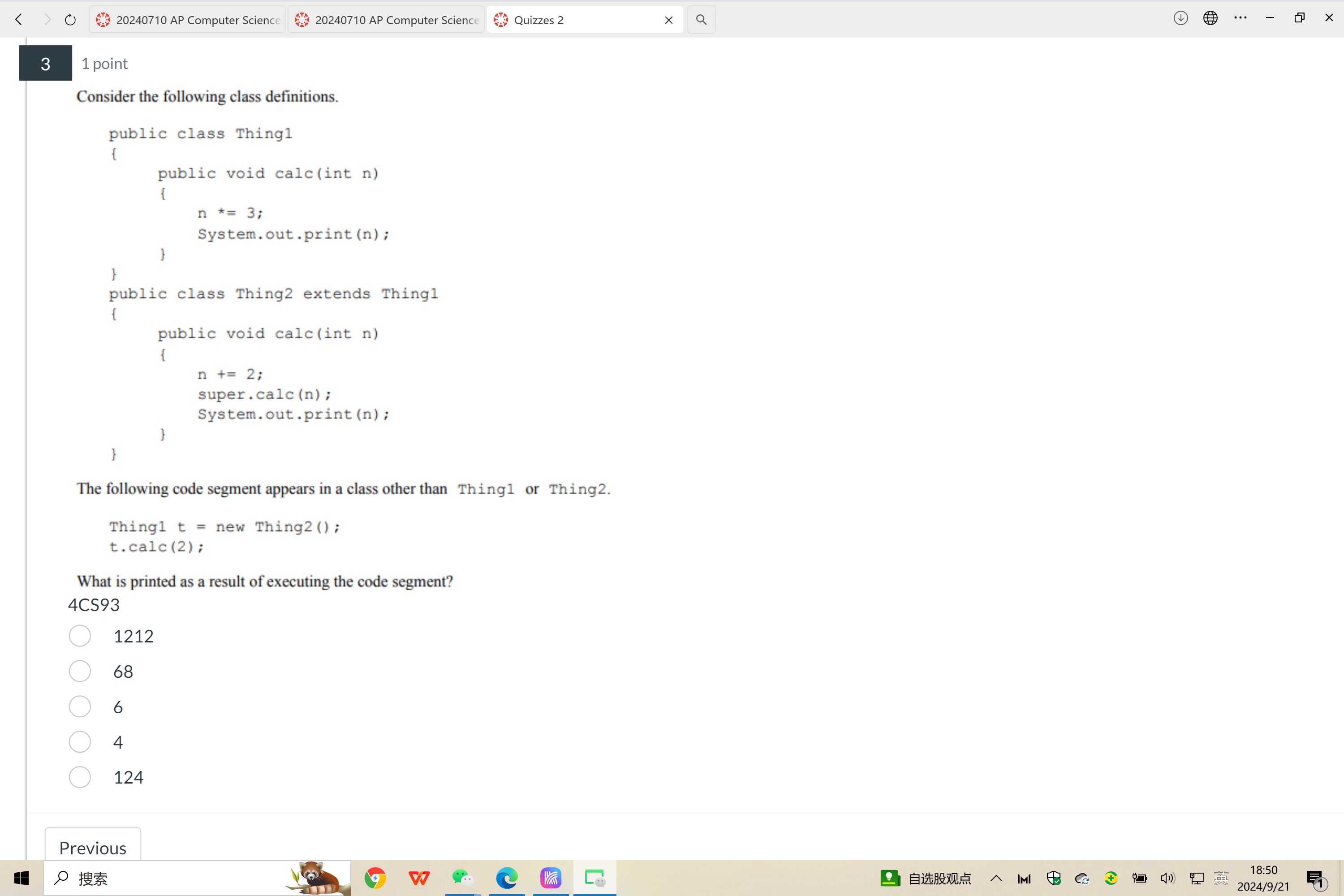Image resolution: width=1344 pixels, height=896 pixels.
Task: Click the globe/language settings icon
Action: point(1211,18)
